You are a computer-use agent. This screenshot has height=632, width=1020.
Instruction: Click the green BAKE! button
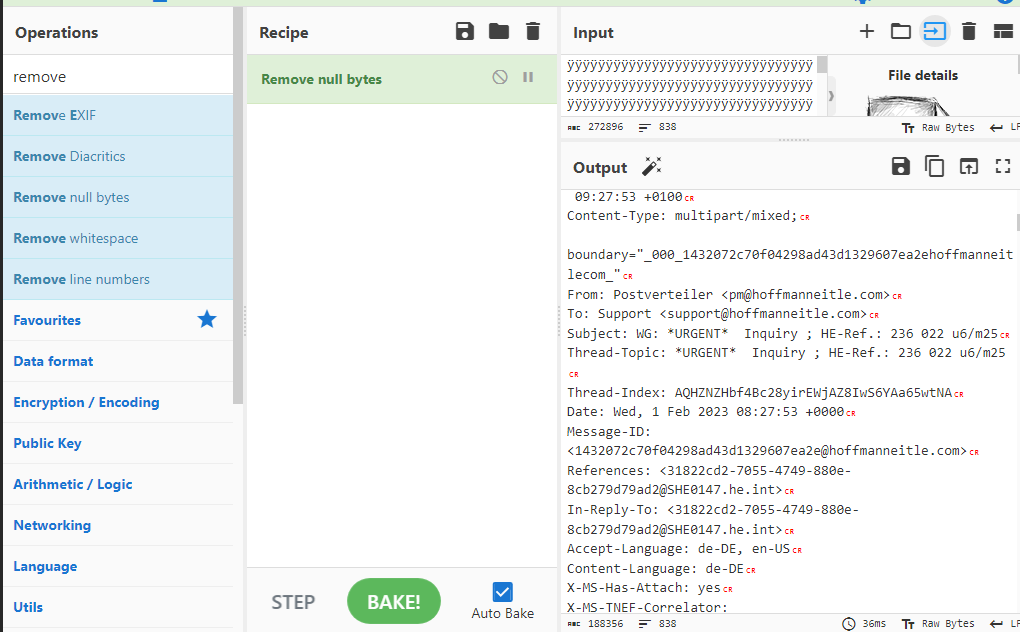pos(393,601)
